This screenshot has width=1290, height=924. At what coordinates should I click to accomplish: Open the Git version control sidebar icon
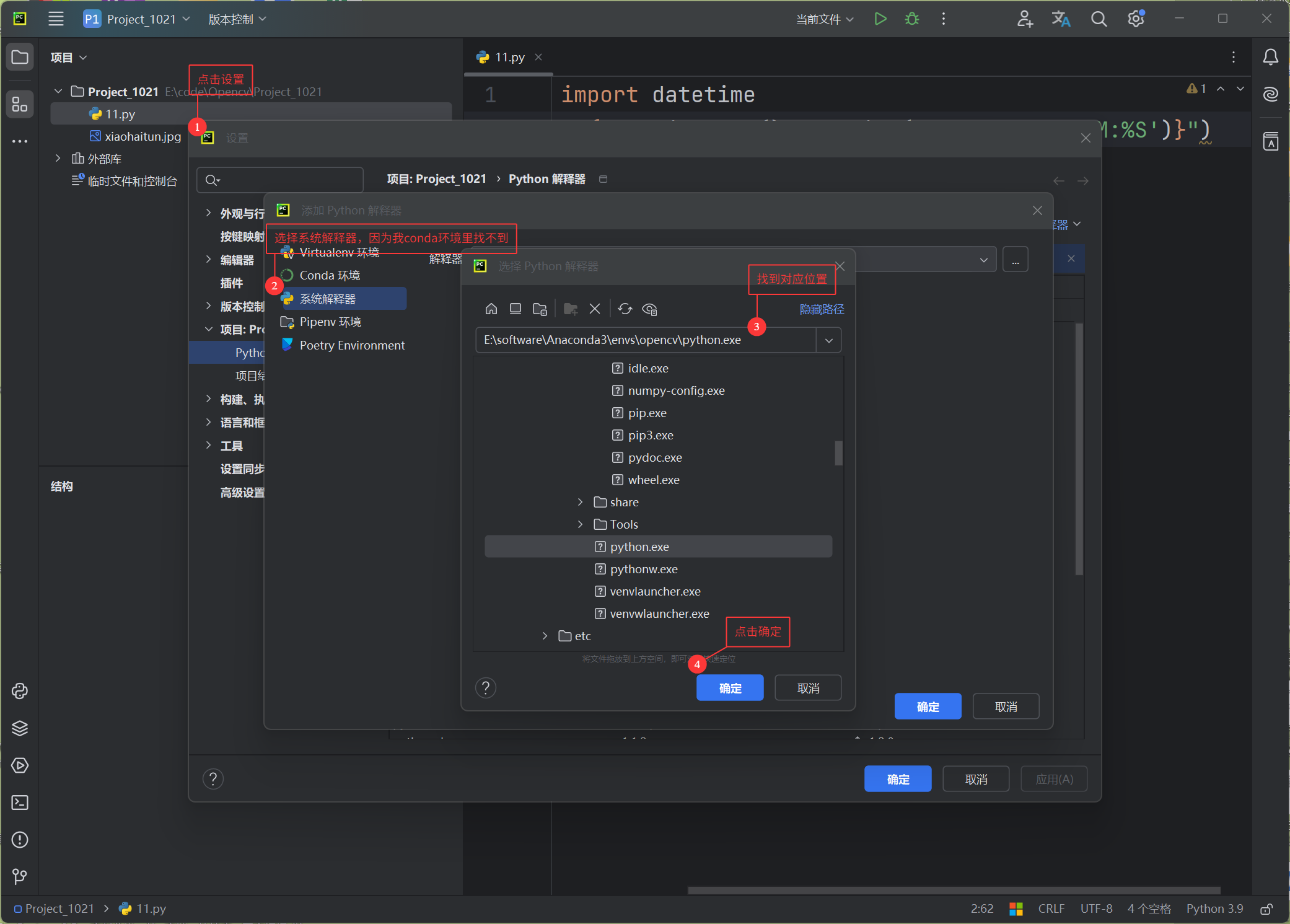click(20, 876)
